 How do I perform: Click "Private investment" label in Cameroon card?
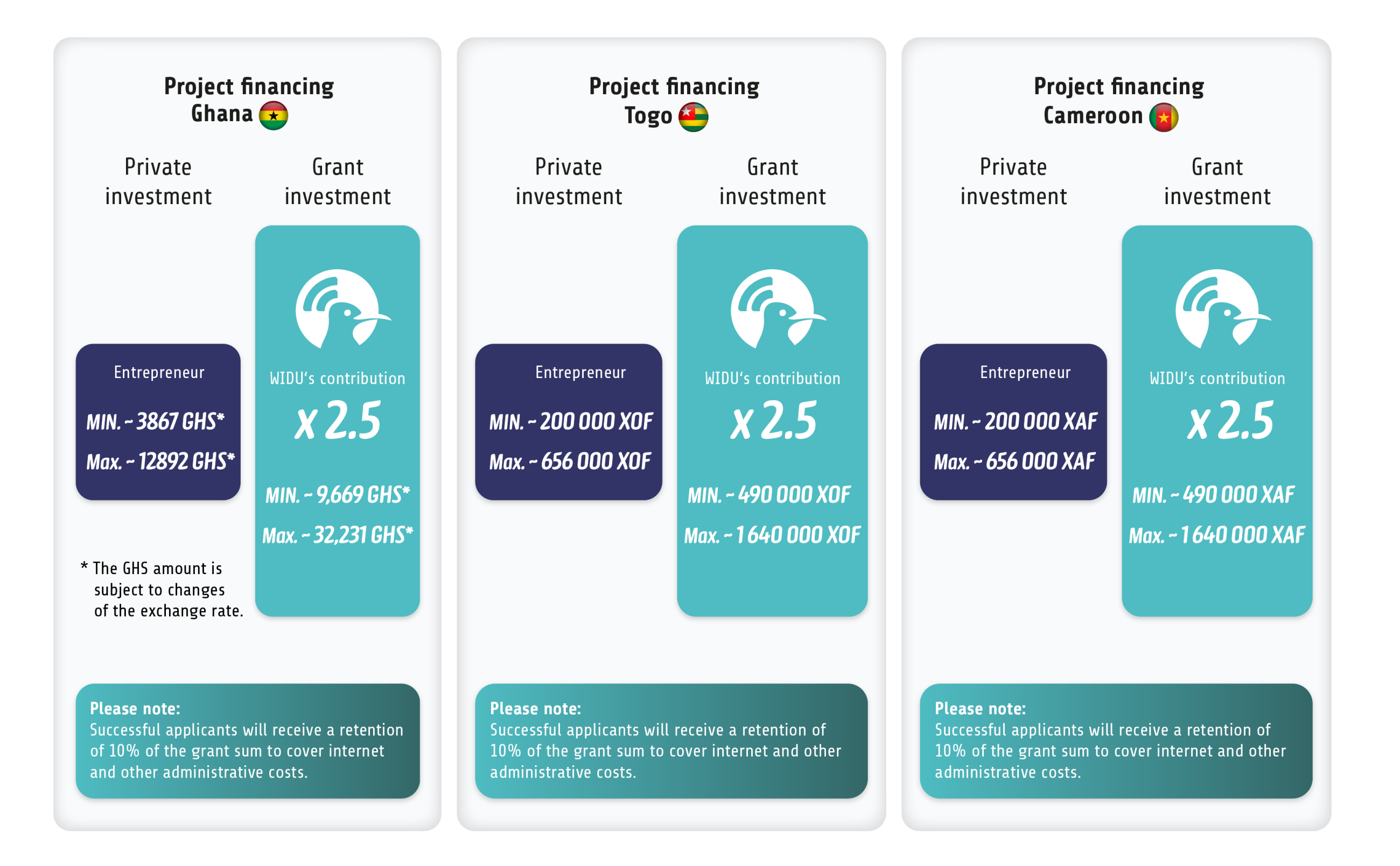click(x=1013, y=181)
